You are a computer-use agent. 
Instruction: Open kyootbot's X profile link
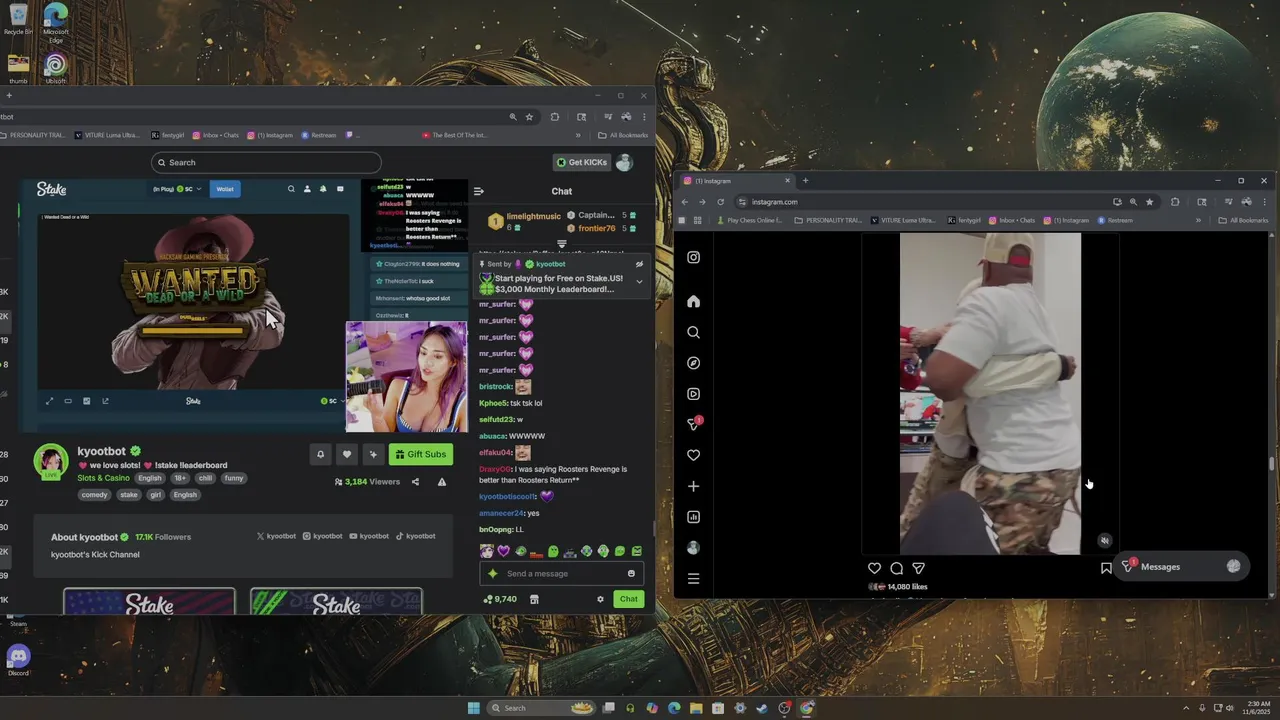(277, 536)
